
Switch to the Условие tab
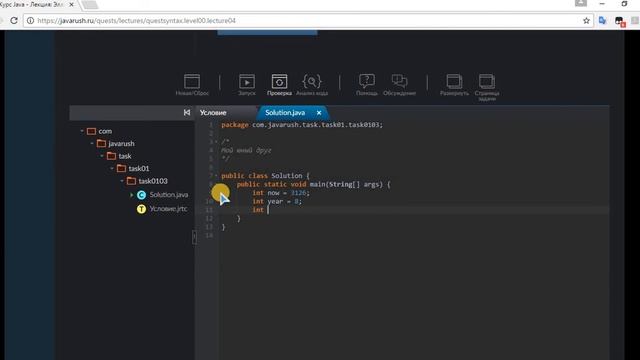pos(213,113)
